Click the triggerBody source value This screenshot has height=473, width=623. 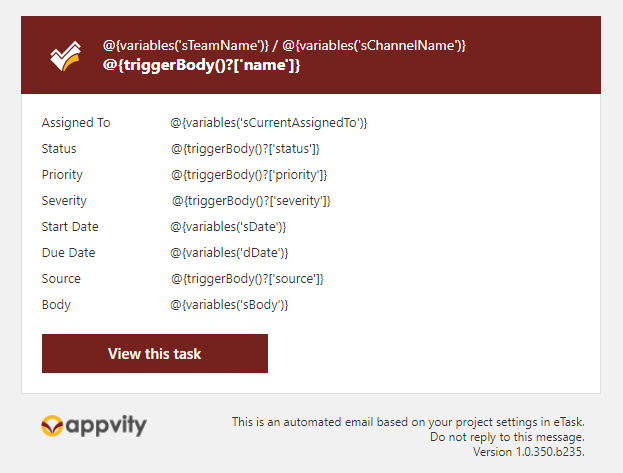(247, 279)
